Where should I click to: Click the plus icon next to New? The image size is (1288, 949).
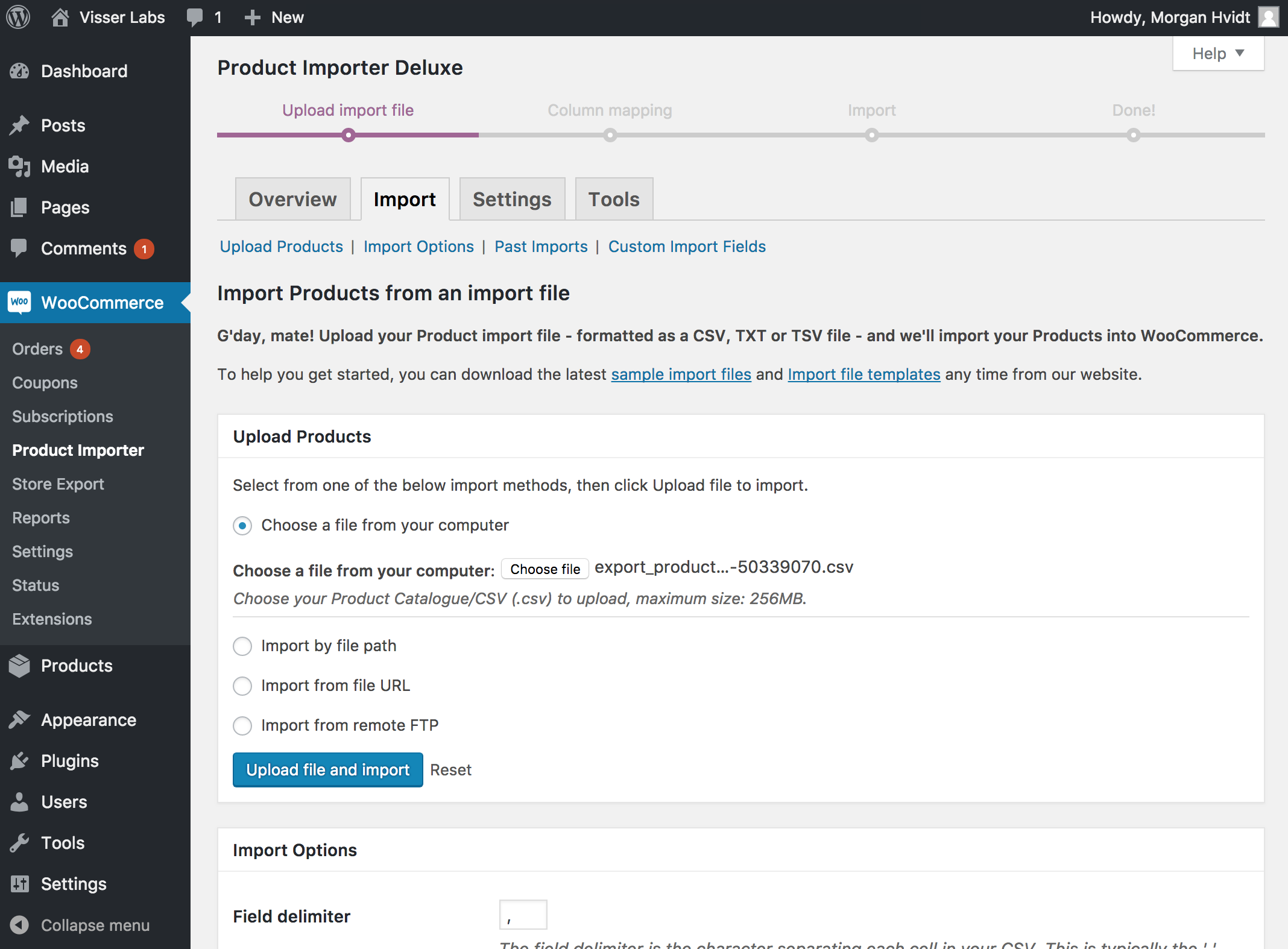[252, 17]
